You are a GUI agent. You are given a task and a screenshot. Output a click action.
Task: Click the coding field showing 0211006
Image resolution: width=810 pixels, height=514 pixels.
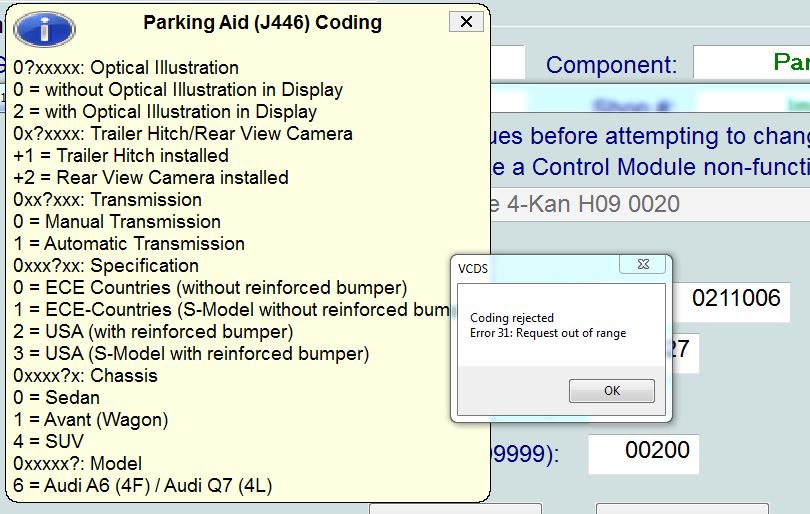[731, 302]
